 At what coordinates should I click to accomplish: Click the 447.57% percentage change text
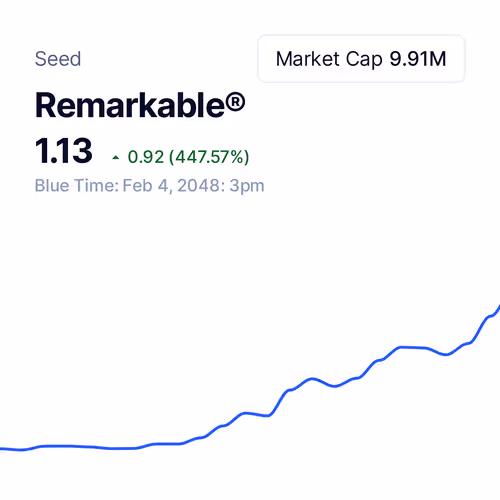[x=209, y=157]
